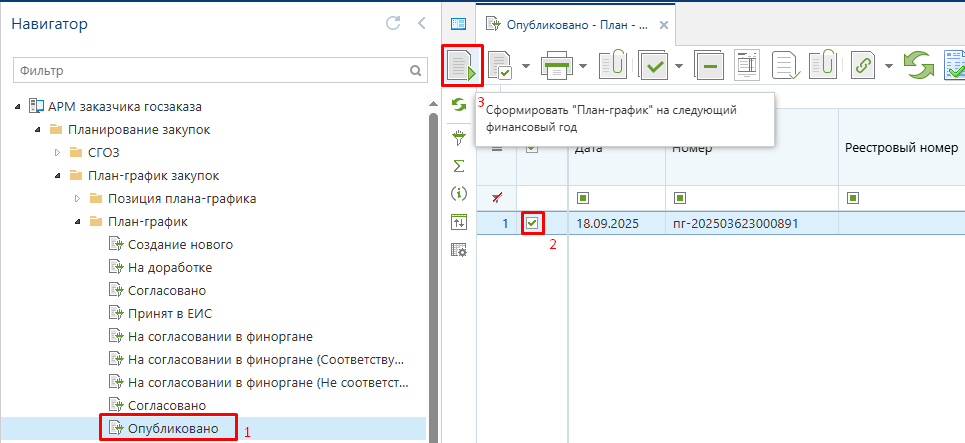This screenshot has width=965, height=443.
Task: Collapse the Навигатор panel with chevron
Action: 422,24
